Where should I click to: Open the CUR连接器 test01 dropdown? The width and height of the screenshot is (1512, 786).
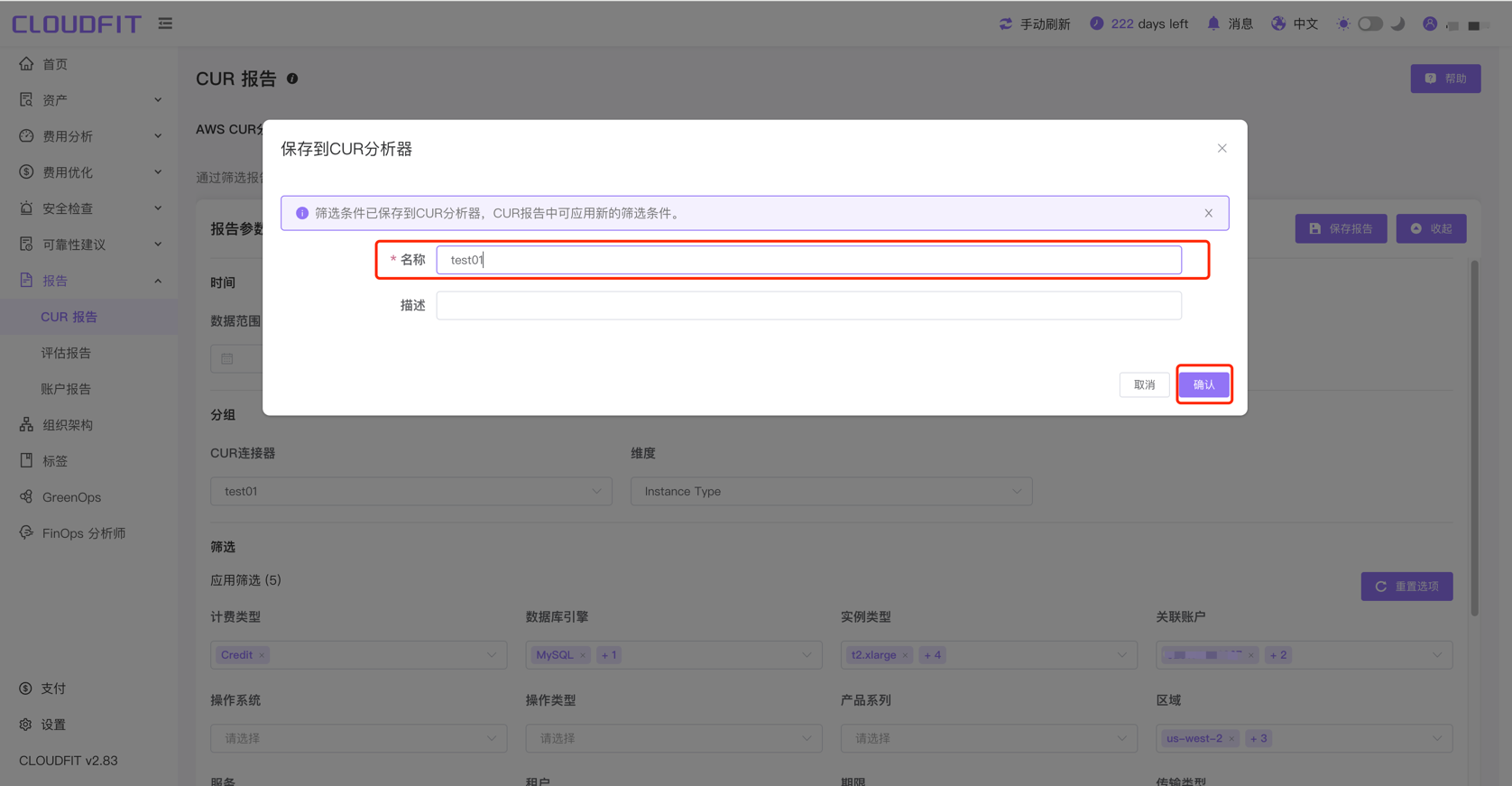[411, 491]
